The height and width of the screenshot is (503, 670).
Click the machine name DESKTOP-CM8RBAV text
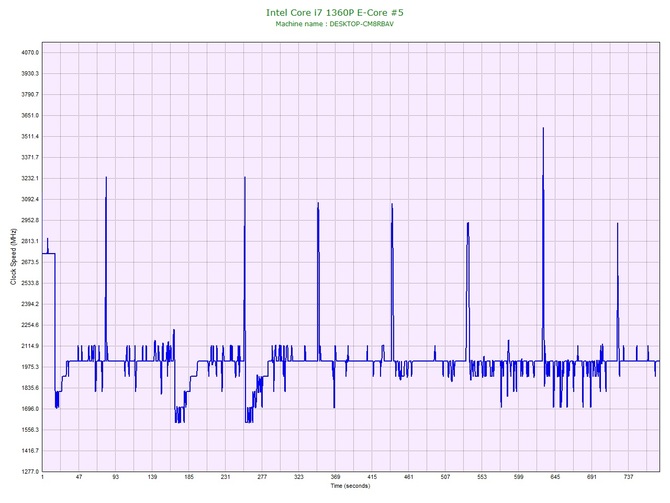[361, 24]
